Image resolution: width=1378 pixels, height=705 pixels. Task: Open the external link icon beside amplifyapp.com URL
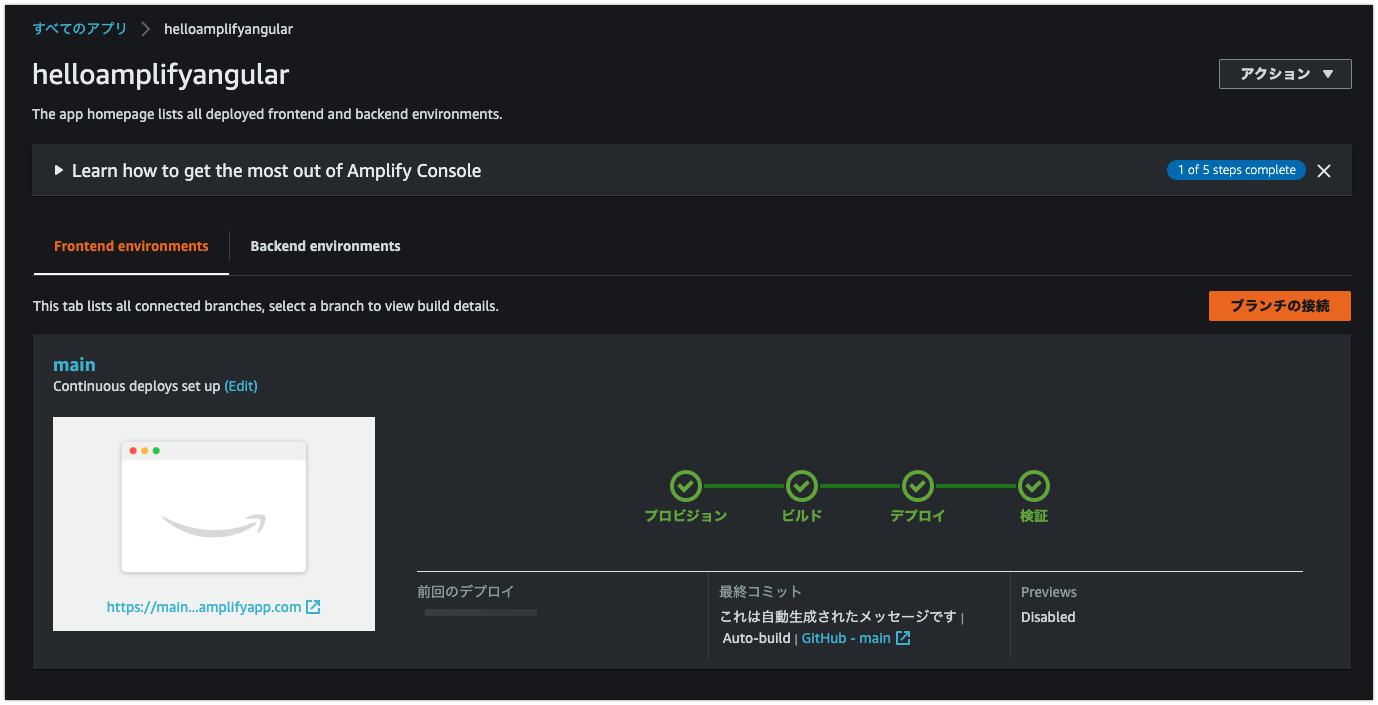[313, 605]
